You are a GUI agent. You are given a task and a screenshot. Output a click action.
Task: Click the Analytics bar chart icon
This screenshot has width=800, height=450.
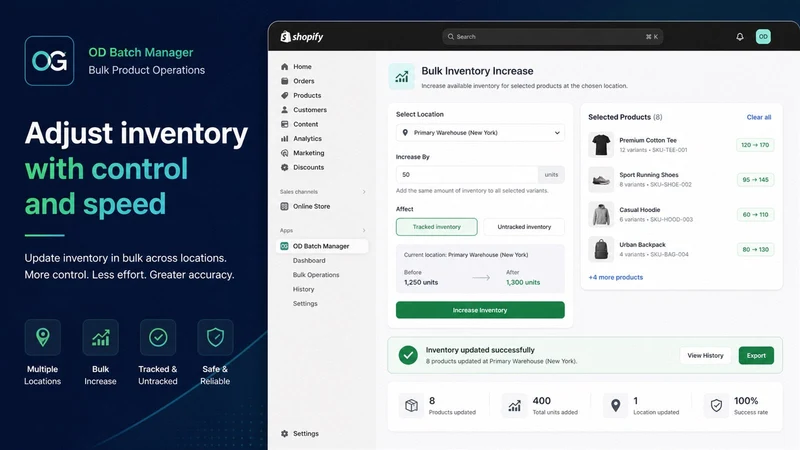click(x=285, y=138)
